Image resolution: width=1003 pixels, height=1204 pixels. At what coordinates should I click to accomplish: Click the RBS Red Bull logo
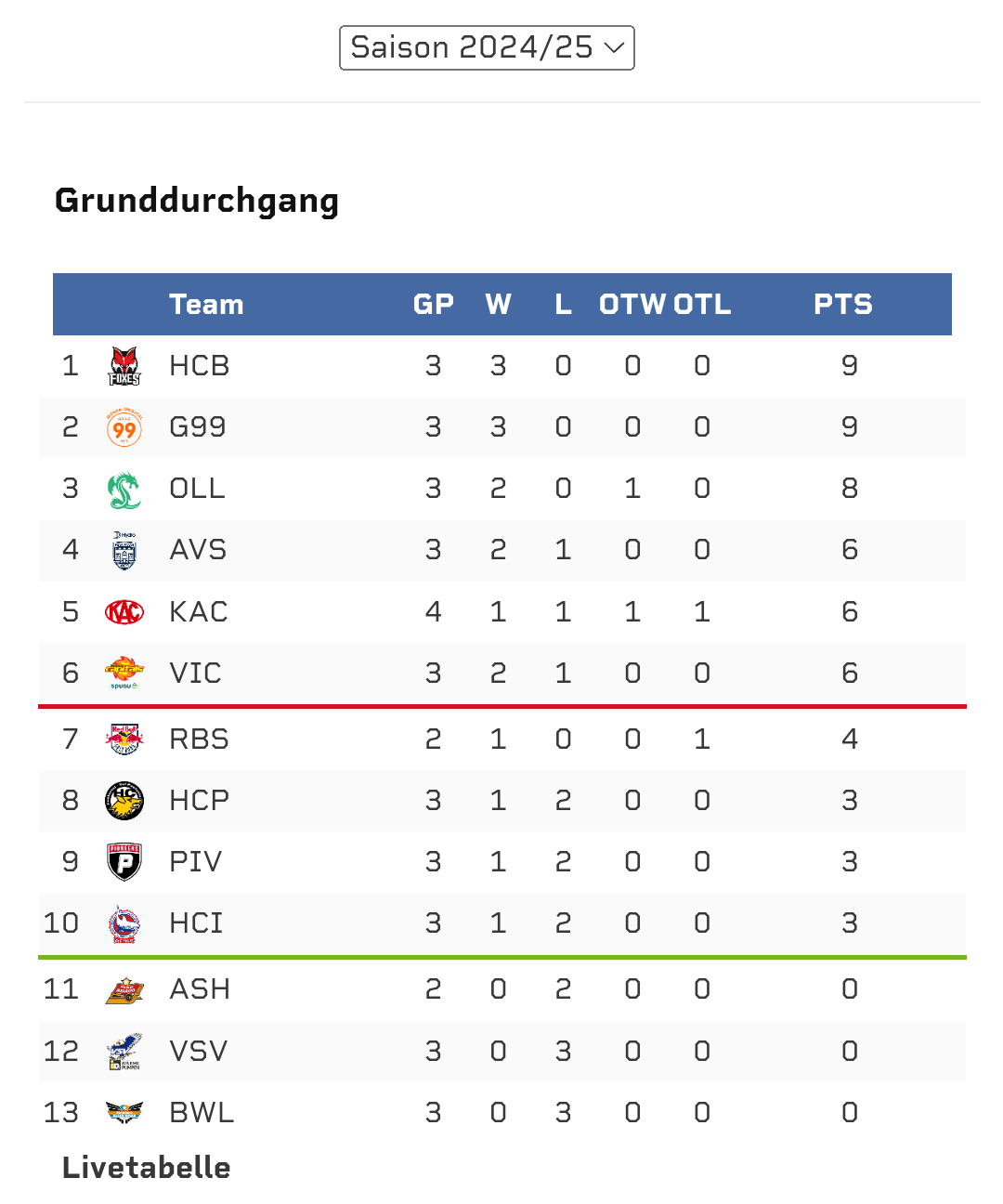click(124, 739)
